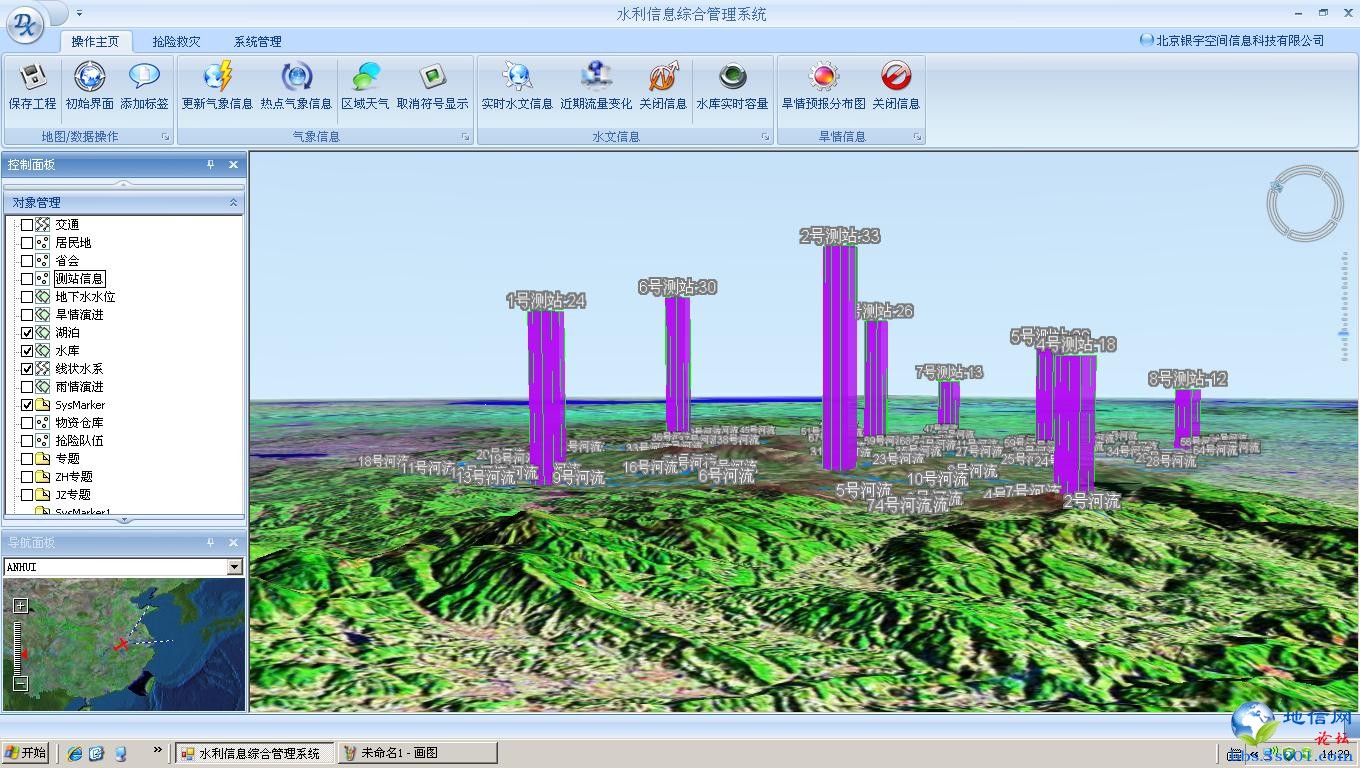Viewport: 1360px width, 768px height.
Task: Click 取消符号显示 hide symbols icon
Action: 432,77
